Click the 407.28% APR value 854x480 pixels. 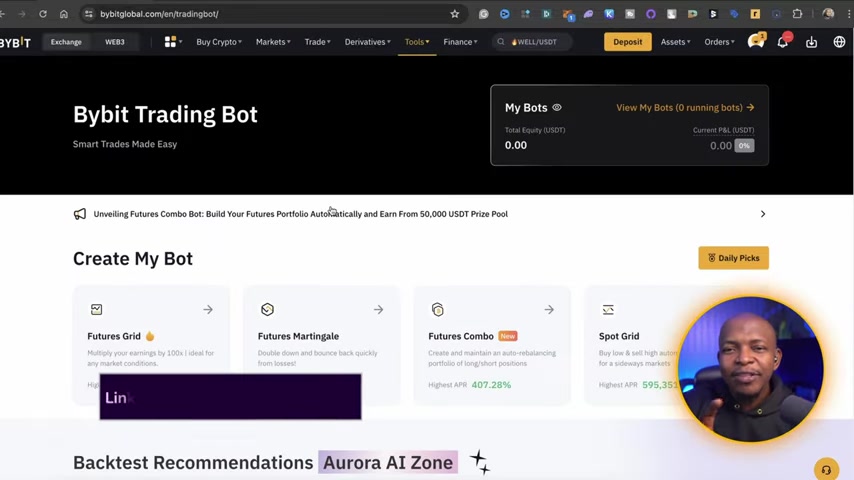point(491,385)
